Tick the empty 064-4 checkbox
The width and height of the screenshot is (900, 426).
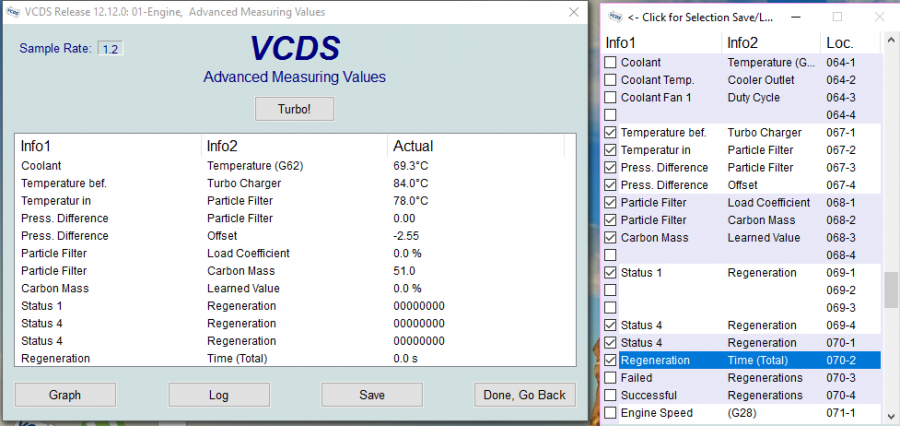611,115
